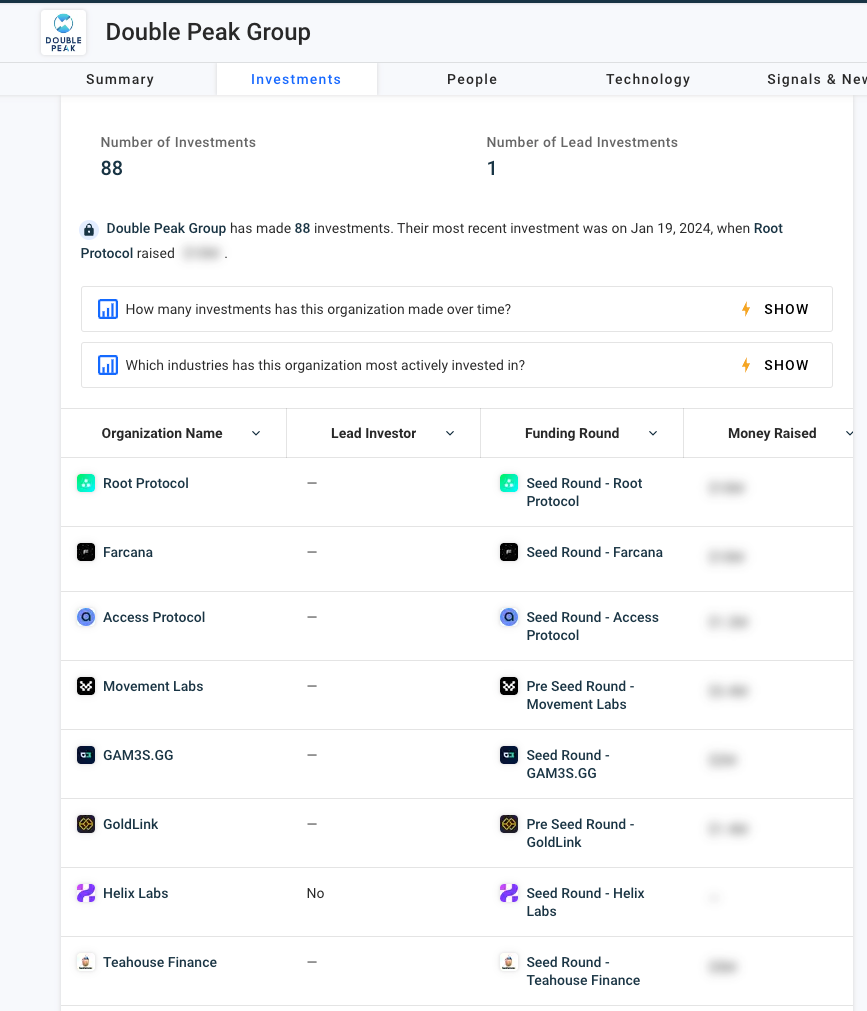The height and width of the screenshot is (1011, 867).
Task: Click Helix Labs logo in Organization Name column
Action: (x=86, y=893)
